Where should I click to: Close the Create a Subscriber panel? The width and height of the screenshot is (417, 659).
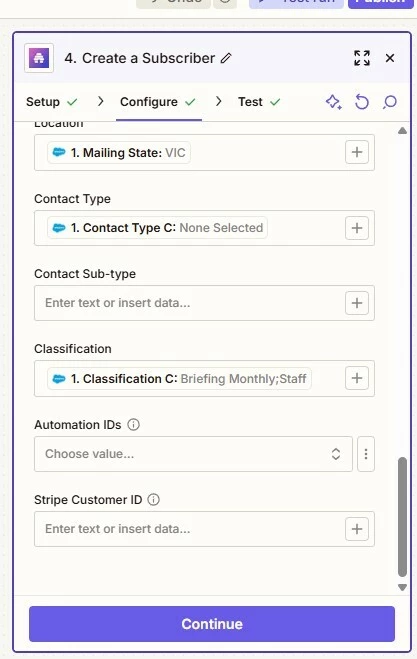[x=390, y=58]
